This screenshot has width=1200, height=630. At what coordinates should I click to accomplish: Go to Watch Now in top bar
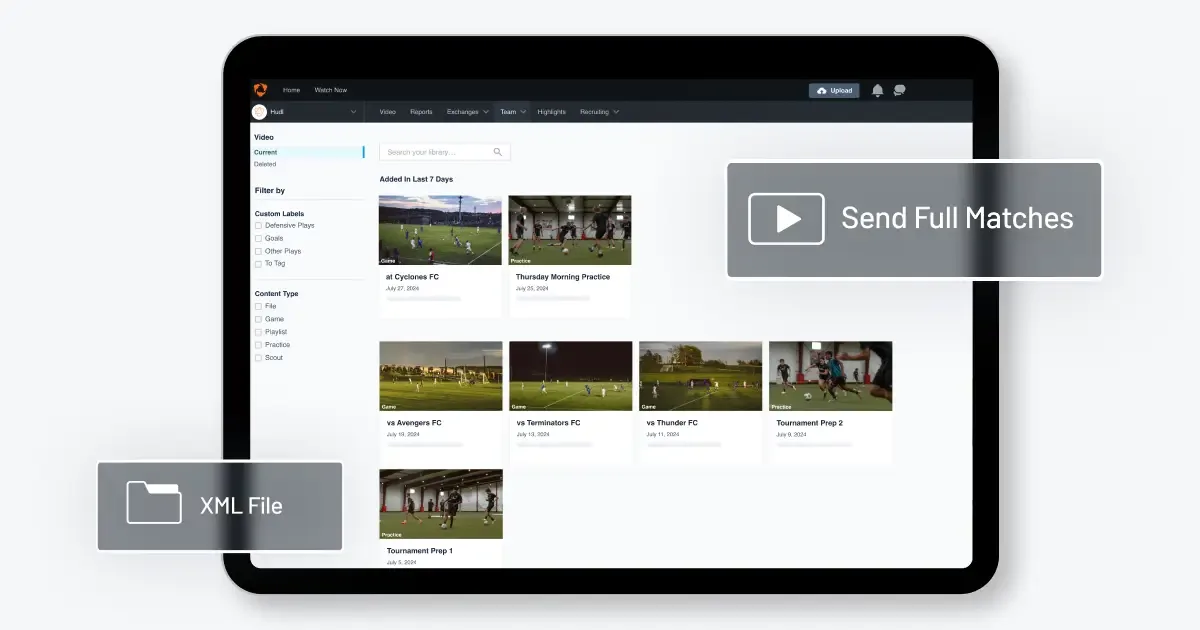331,90
